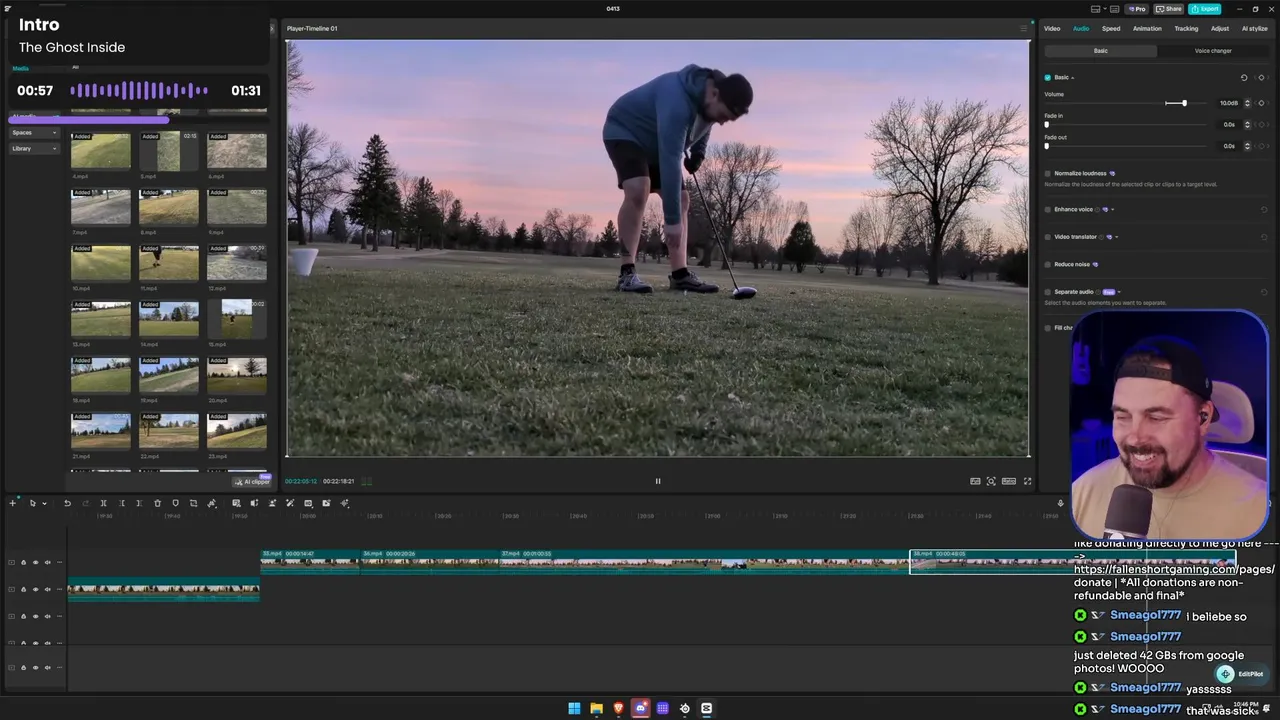Viewport: 1280px width, 720px height.
Task: Enable Separate audio checkbox
Action: point(1048,292)
